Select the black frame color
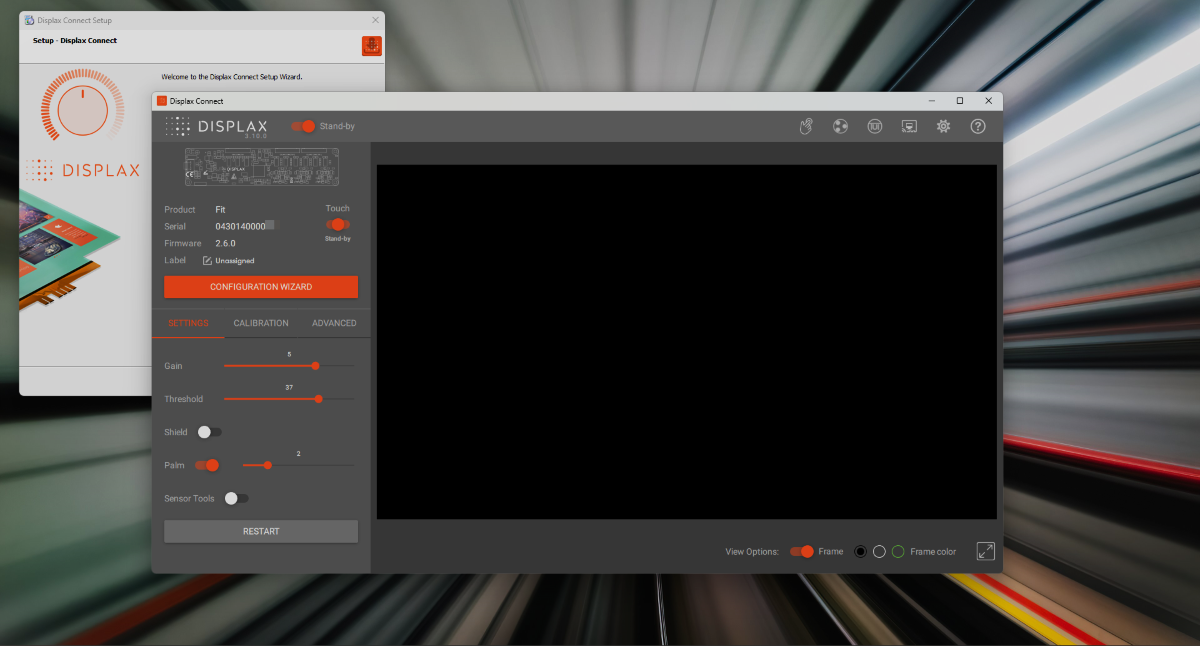Screen dimensions: 1200x646 [860, 551]
